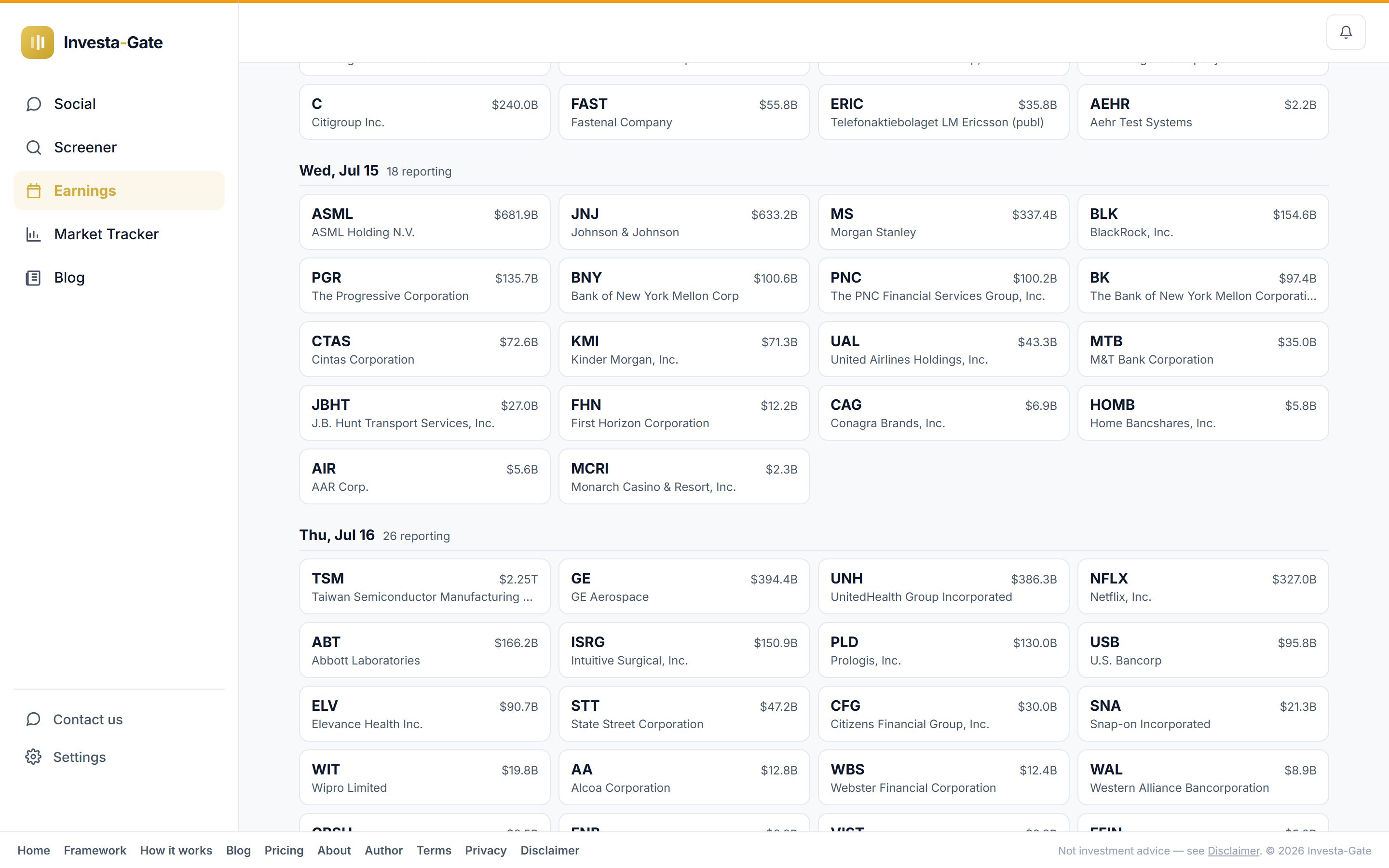
Task: Click the Investa-Gate logo icon
Action: pos(37,42)
